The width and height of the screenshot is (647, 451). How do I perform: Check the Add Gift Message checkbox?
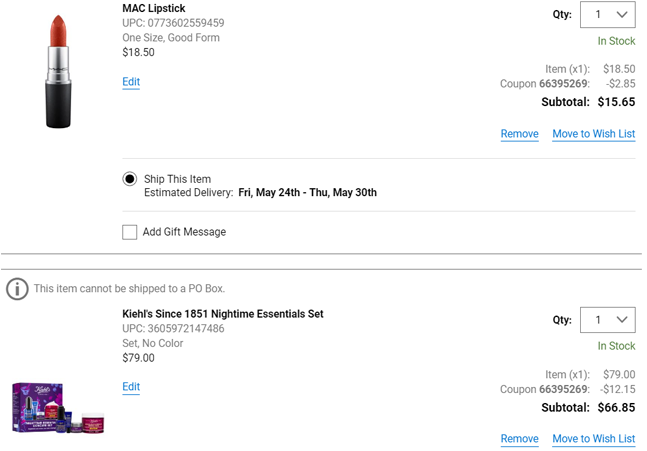coord(130,232)
